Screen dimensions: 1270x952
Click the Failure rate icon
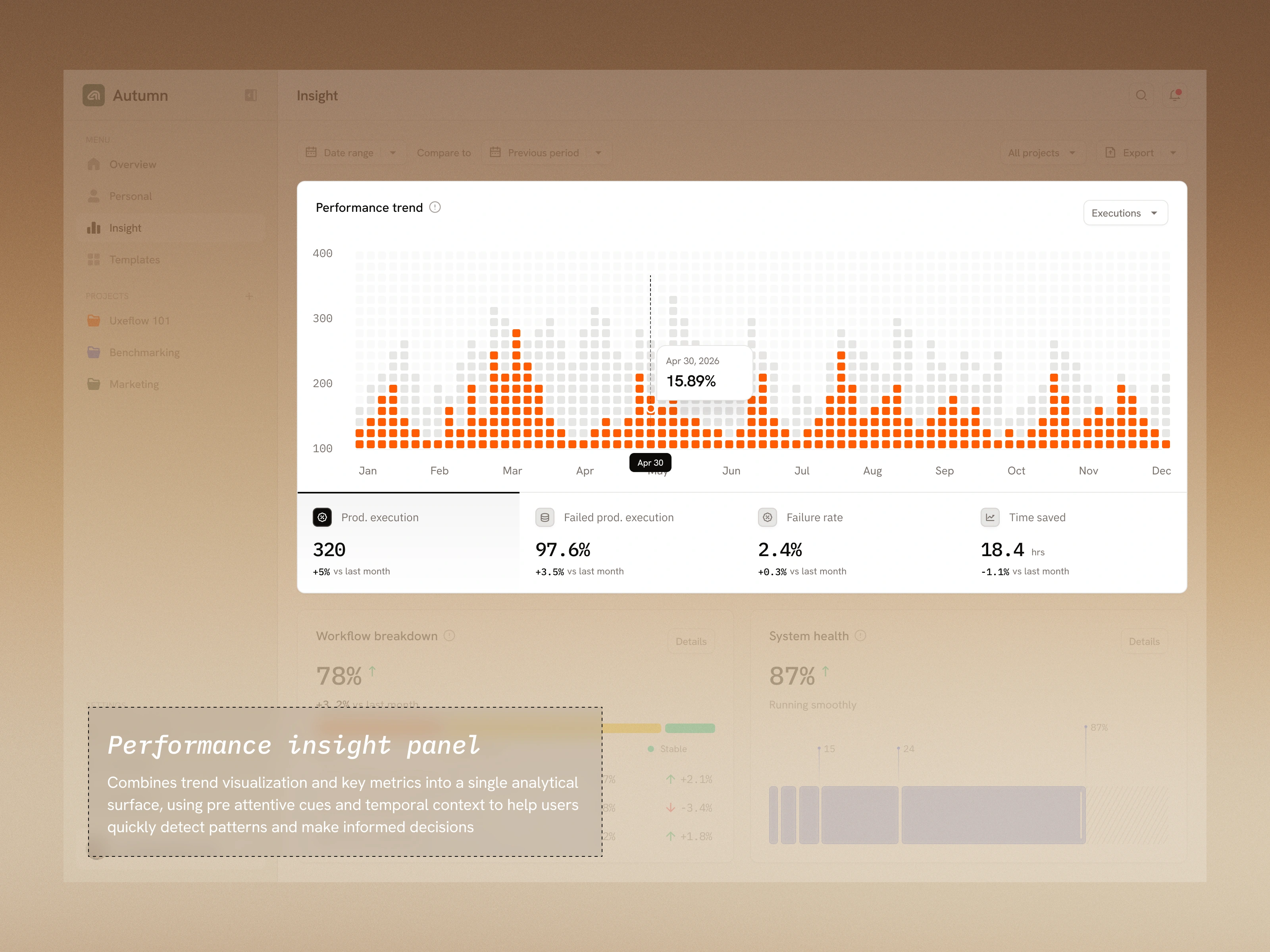pyautogui.click(x=768, y=517)
